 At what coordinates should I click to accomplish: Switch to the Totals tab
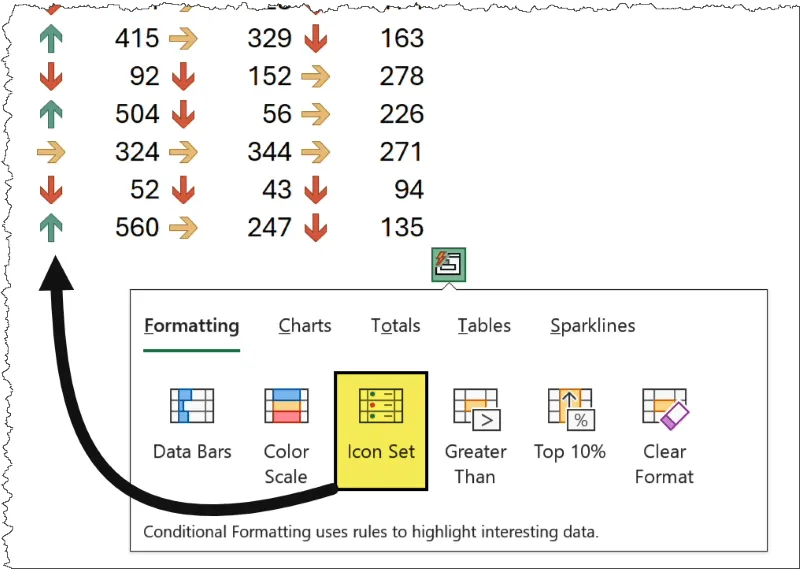point(395,326)
